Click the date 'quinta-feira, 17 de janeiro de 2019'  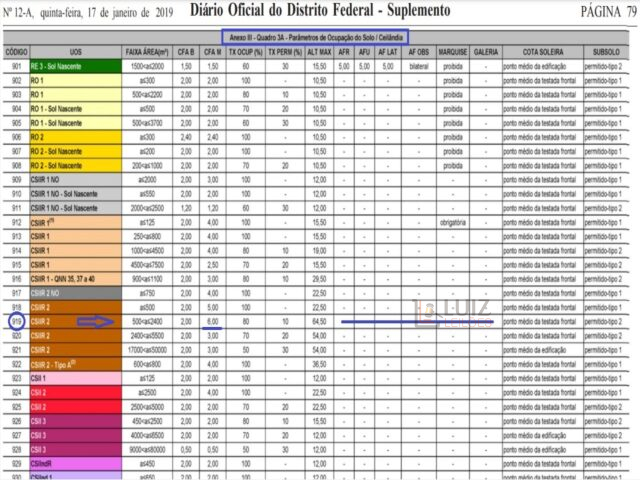[106, 13]
